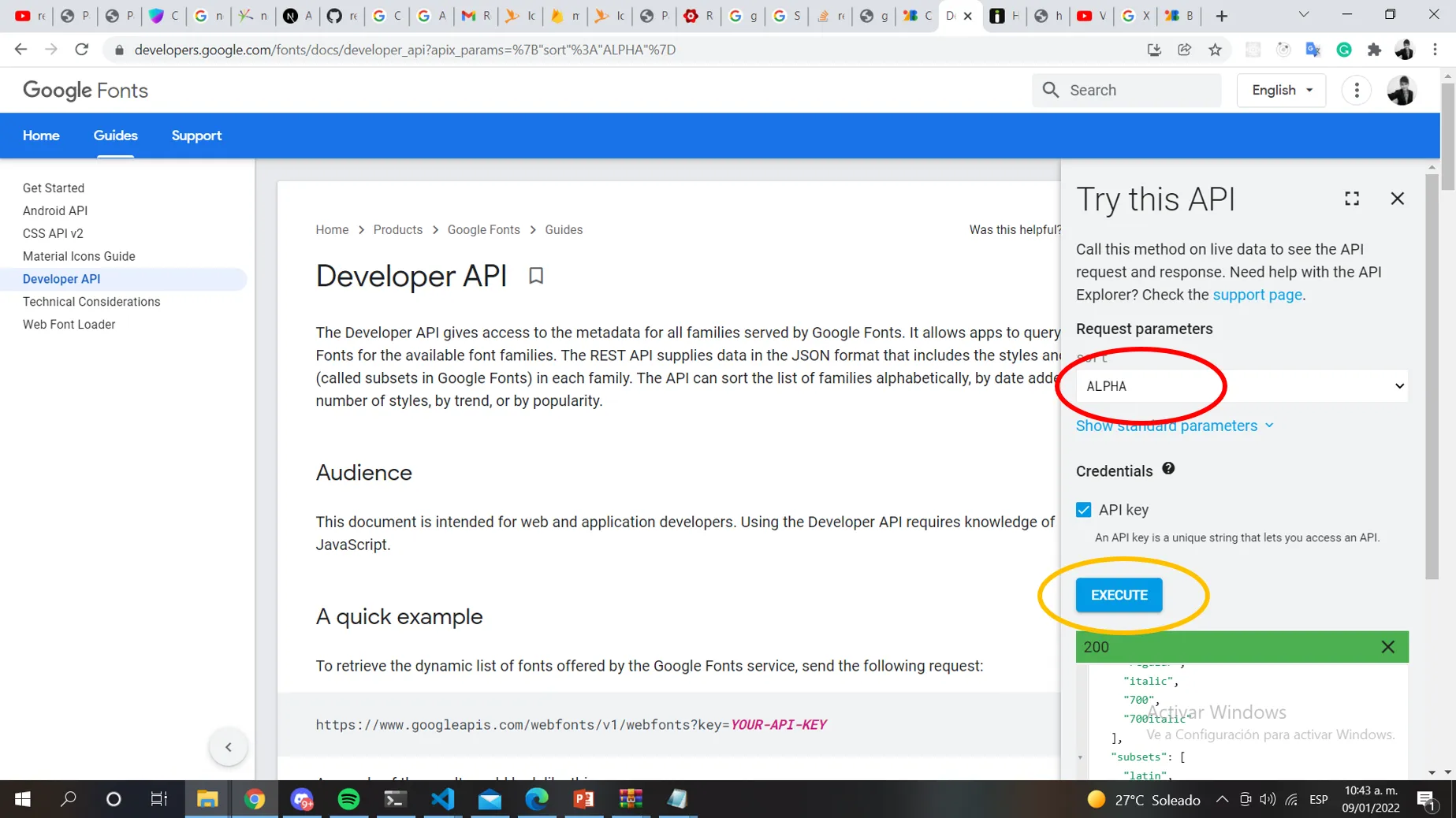The height and width of the screenshot is (818, 1456).
Task: Click the Google Fonts breadcrumb link
Action: point(484,230)
